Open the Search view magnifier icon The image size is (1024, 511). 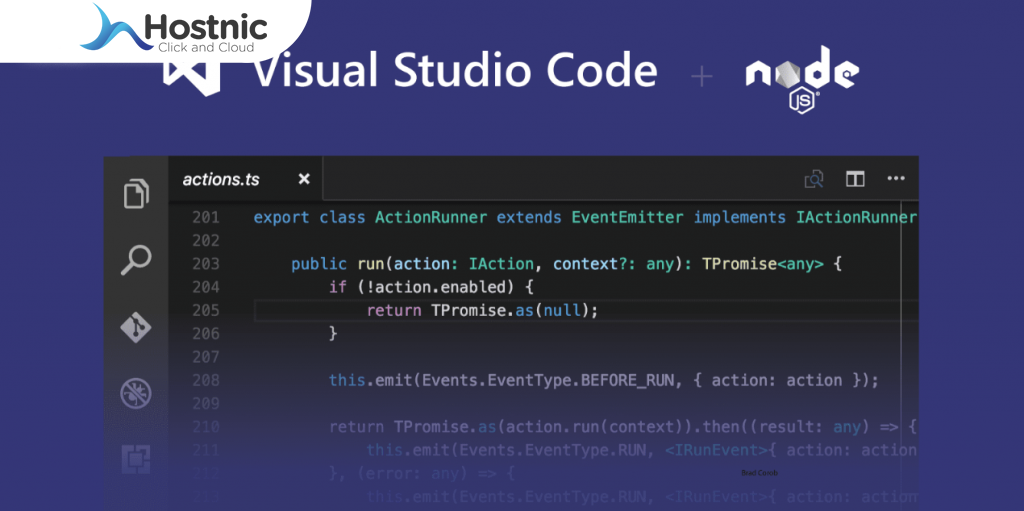pos(136,260)
